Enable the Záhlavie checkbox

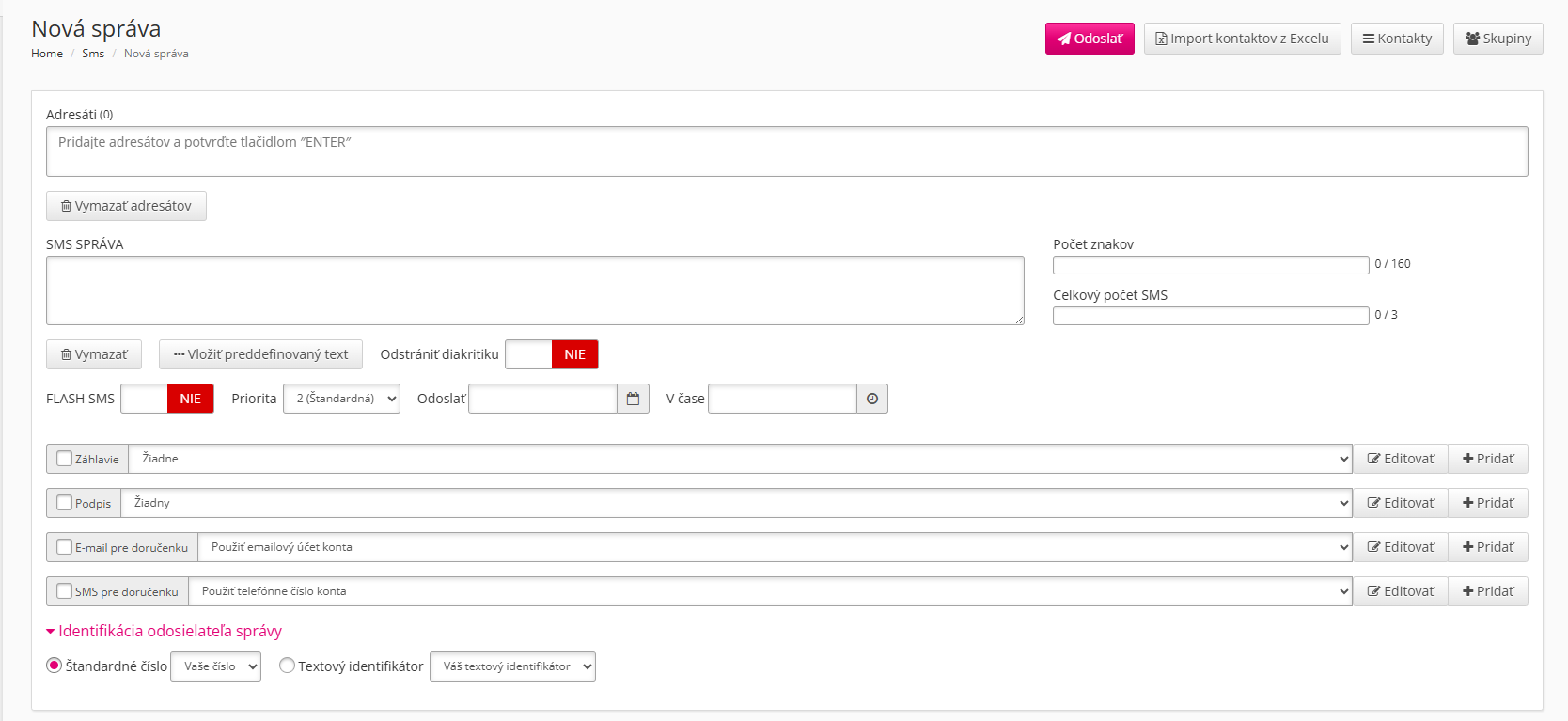65,459
